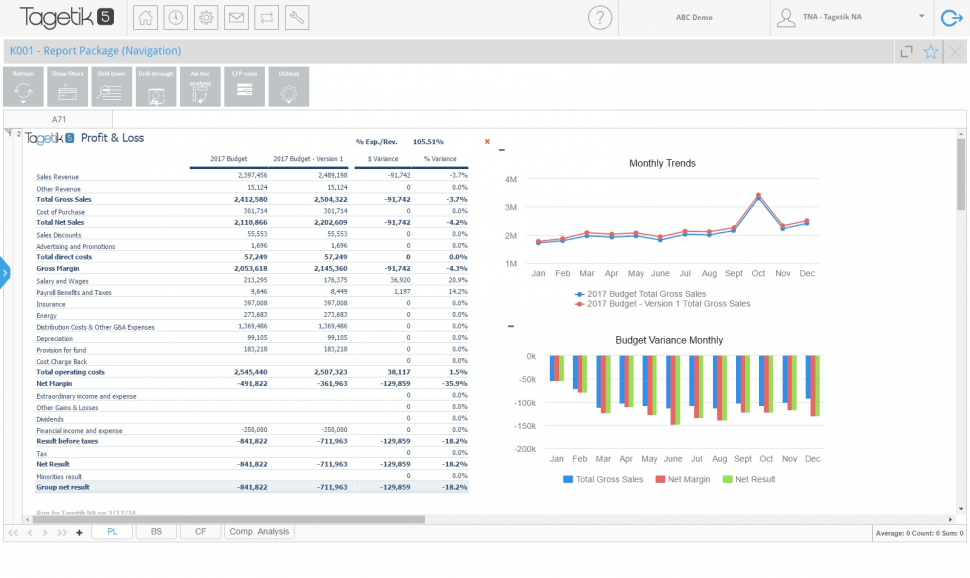Viewport: 970px width, 578px height.
Task: Select Group net result row label
Action: tap(62, 488)
